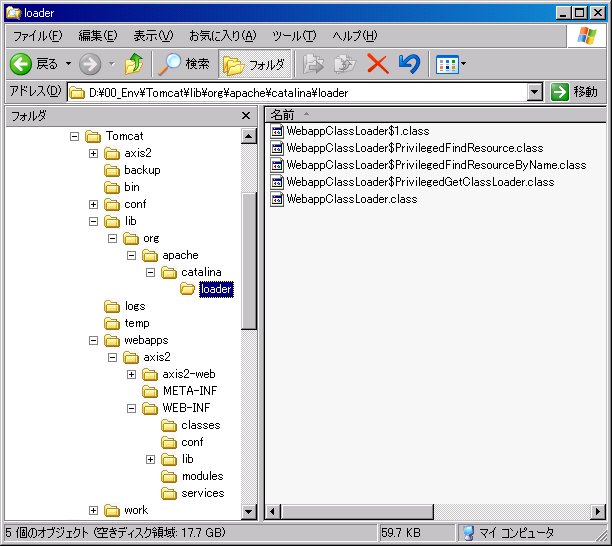Expand the work tree node
612x546 pixels.
[93, 510]
